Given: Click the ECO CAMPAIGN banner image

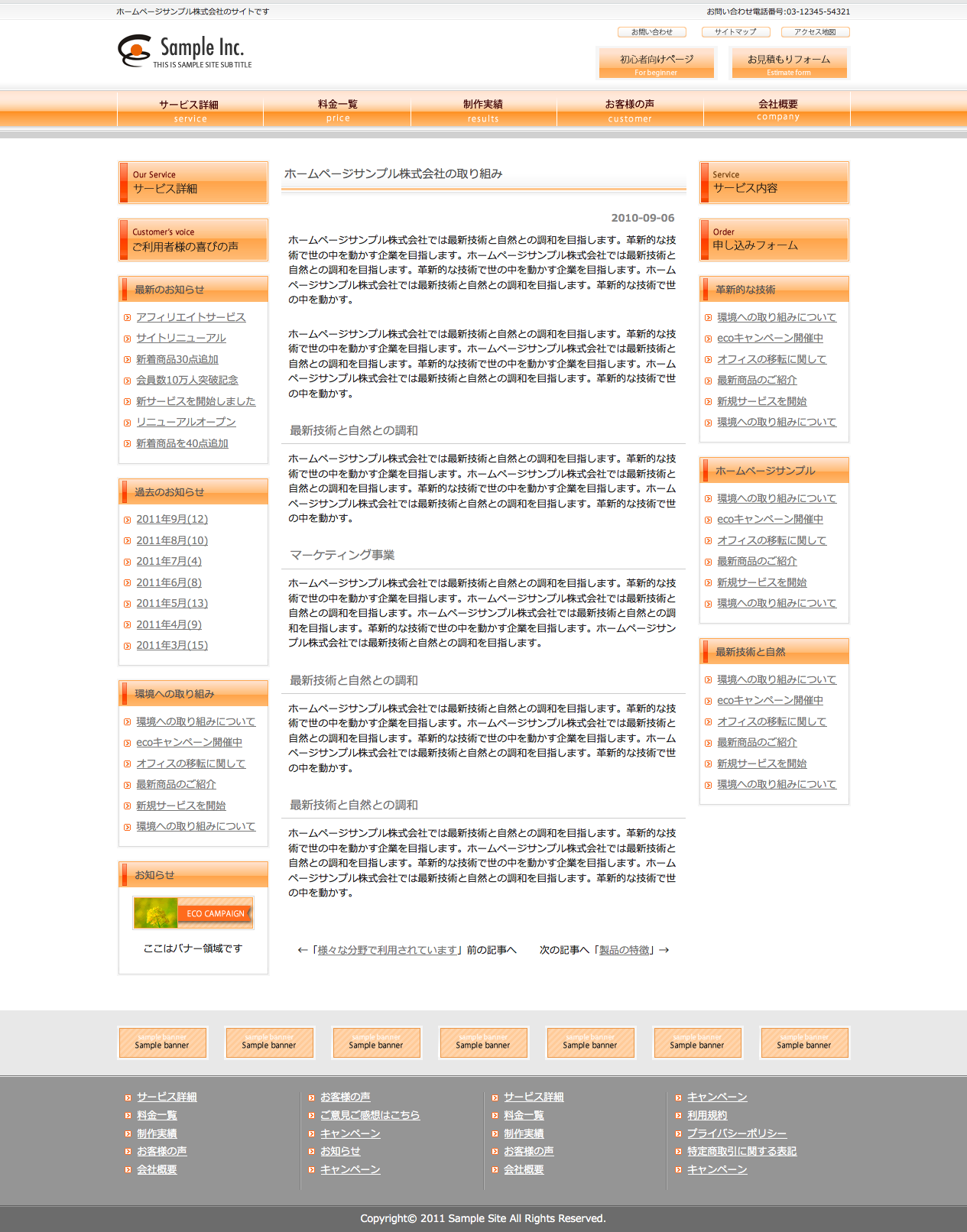Looking at the screenshot, I should [x=193, y=913].
